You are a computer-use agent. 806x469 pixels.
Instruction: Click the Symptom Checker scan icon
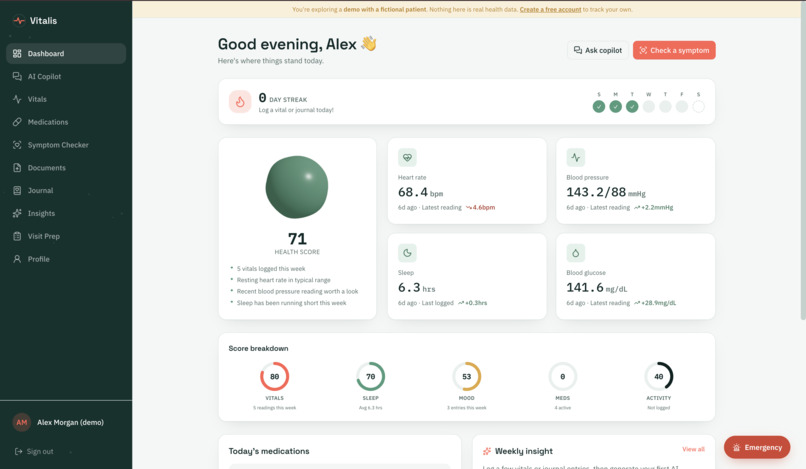(17, 145)
